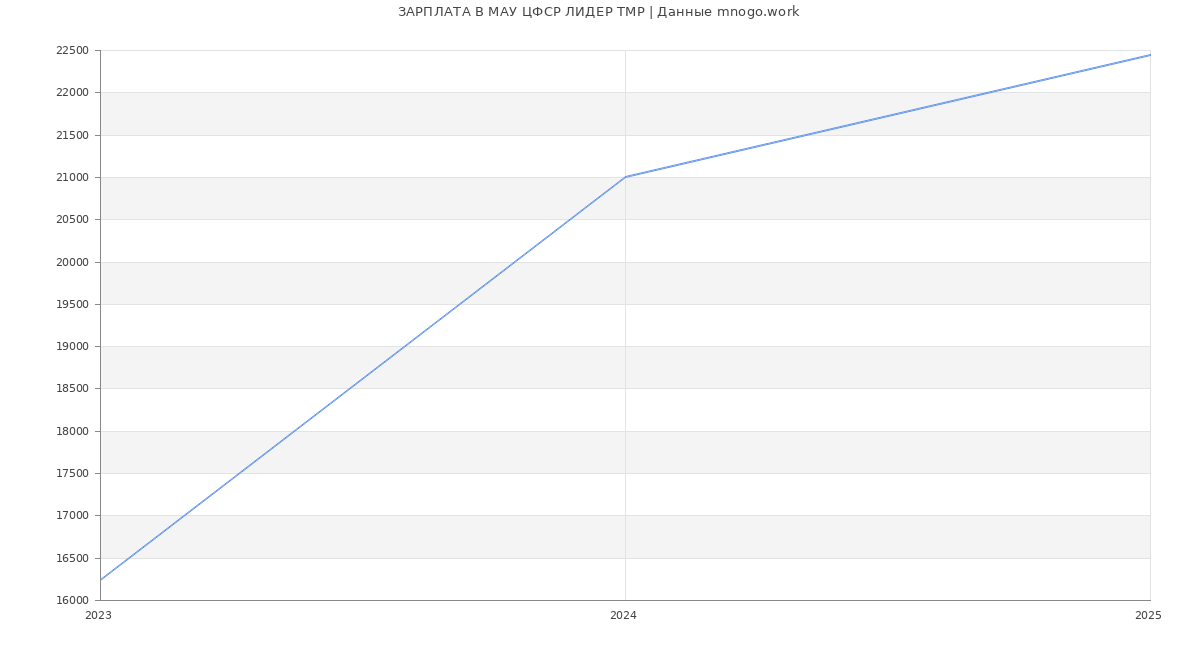
Task: Click the 17500 y-axis label
Action: point(72,474)
